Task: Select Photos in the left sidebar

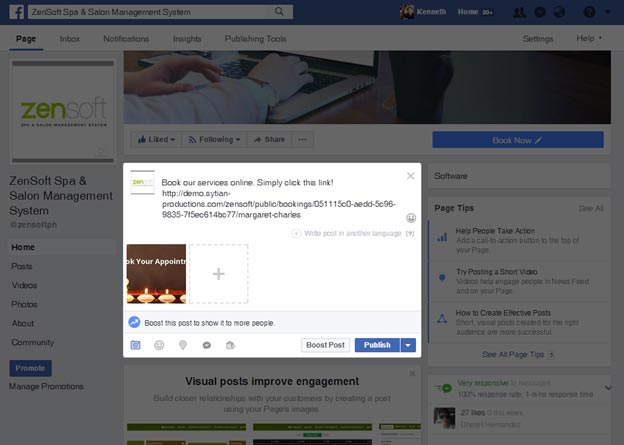Action: click(x=24, y=304)
